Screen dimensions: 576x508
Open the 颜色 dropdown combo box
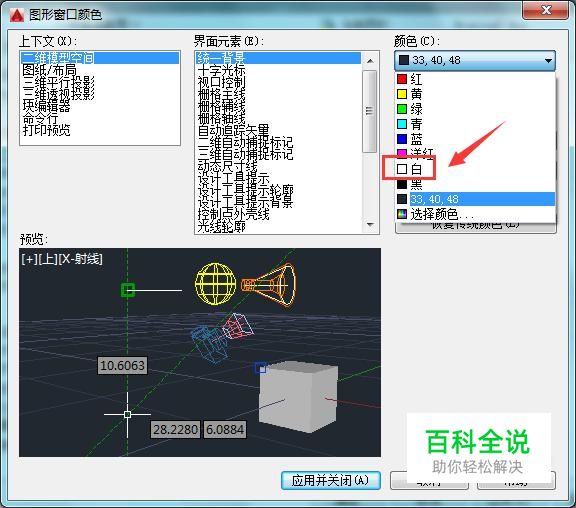click(x=475, y=60)
